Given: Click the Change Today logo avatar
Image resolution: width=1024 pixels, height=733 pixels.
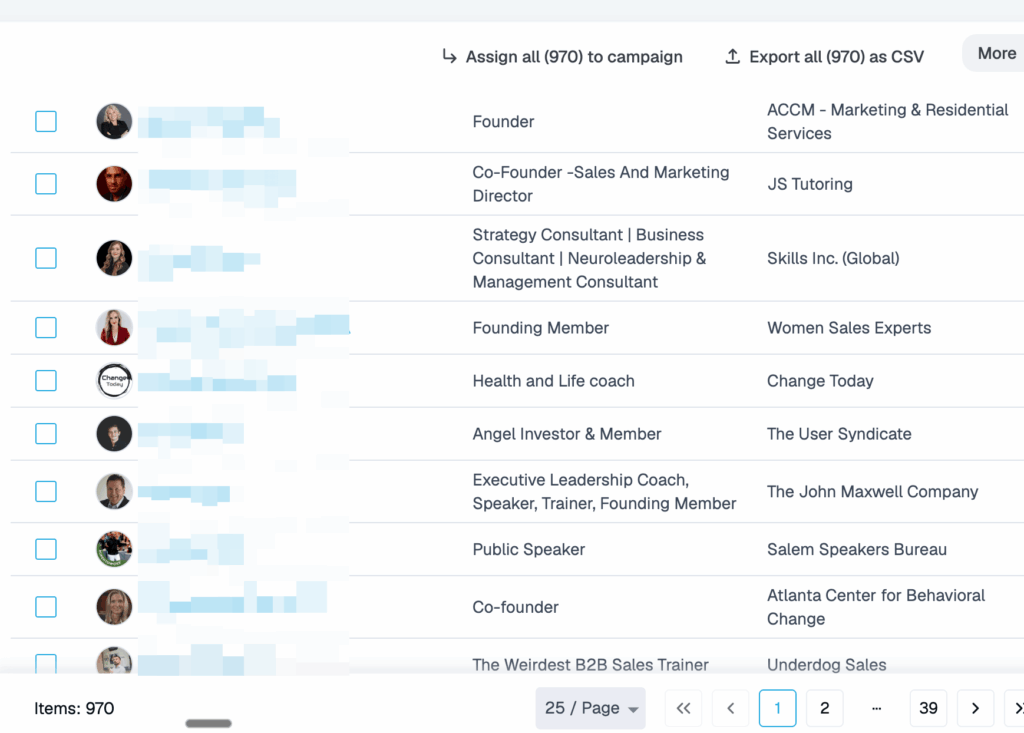Looking at the screenshot, I should (114, 380).
